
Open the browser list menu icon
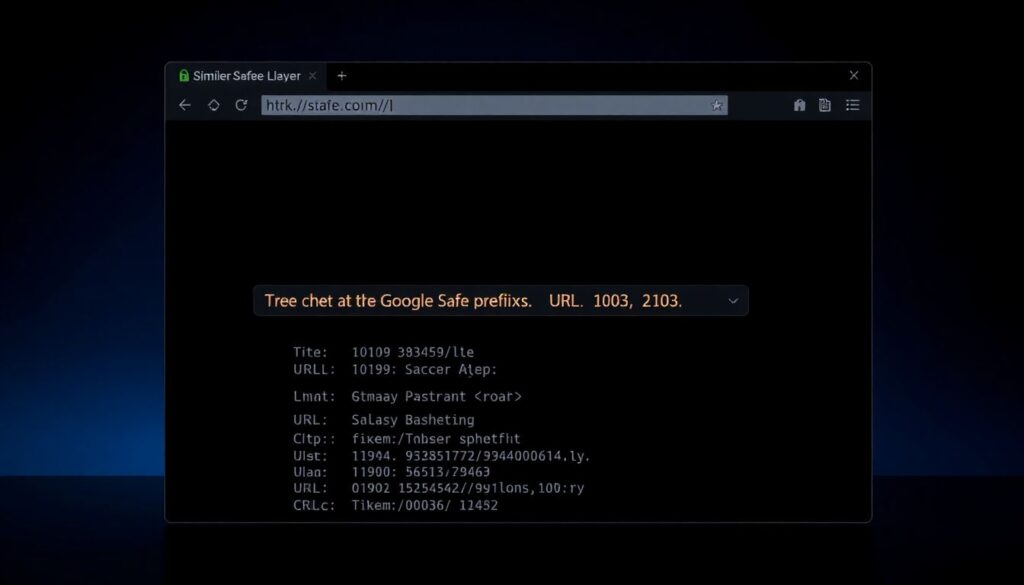[x=853, y=105]
